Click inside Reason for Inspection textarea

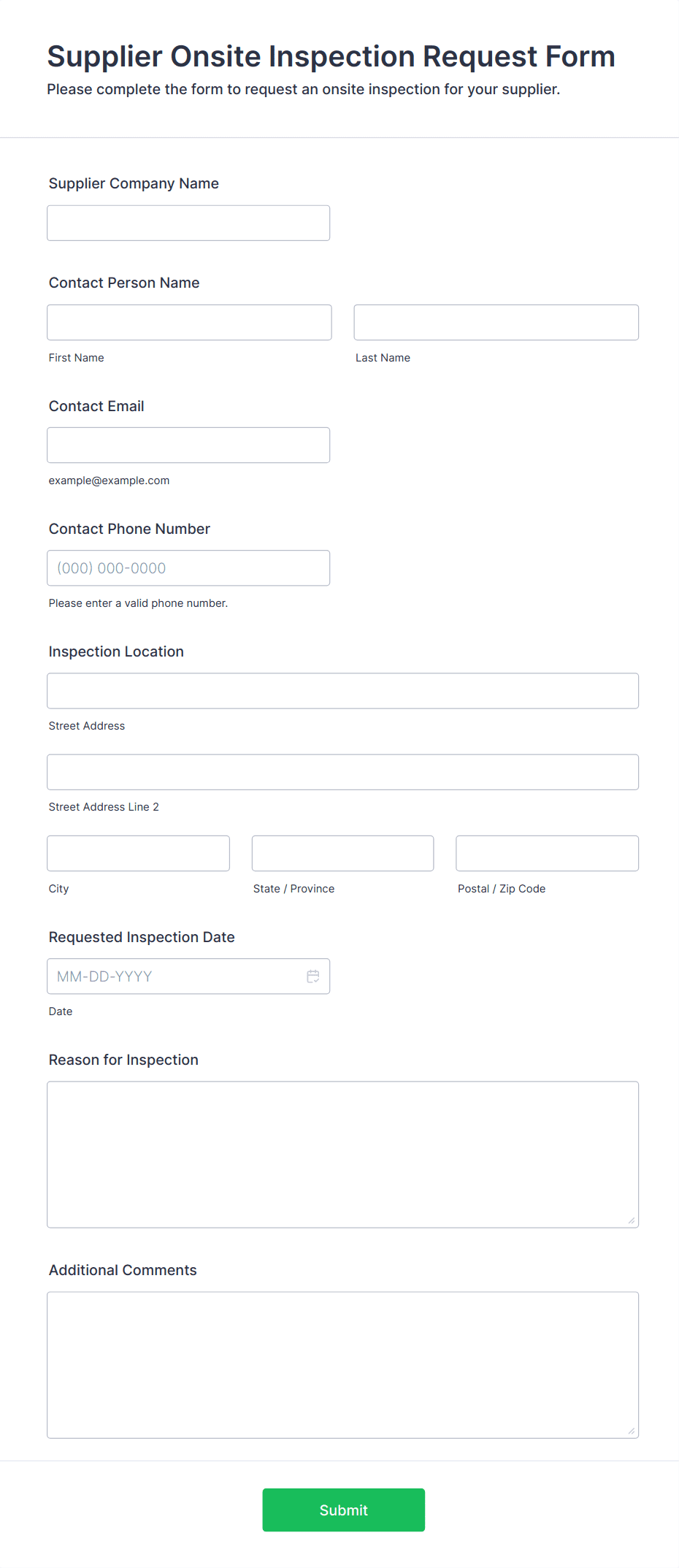(x=343, y=1155)
